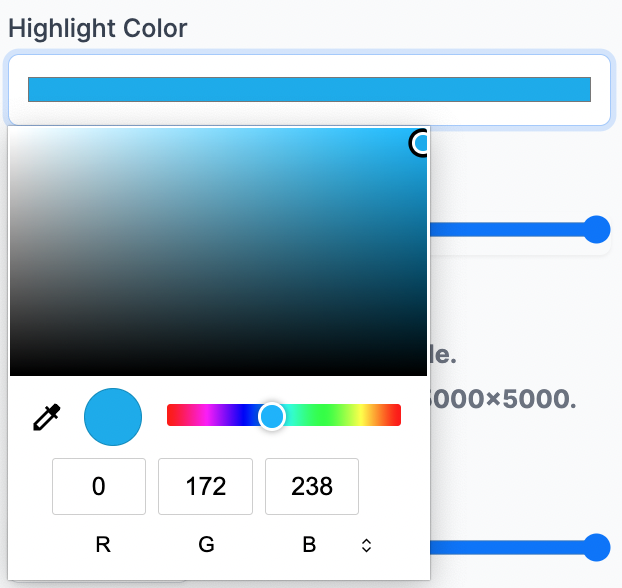Pick a color with the eyedropper tool
The width and height of the screenshot is (622, 588).
46,417
